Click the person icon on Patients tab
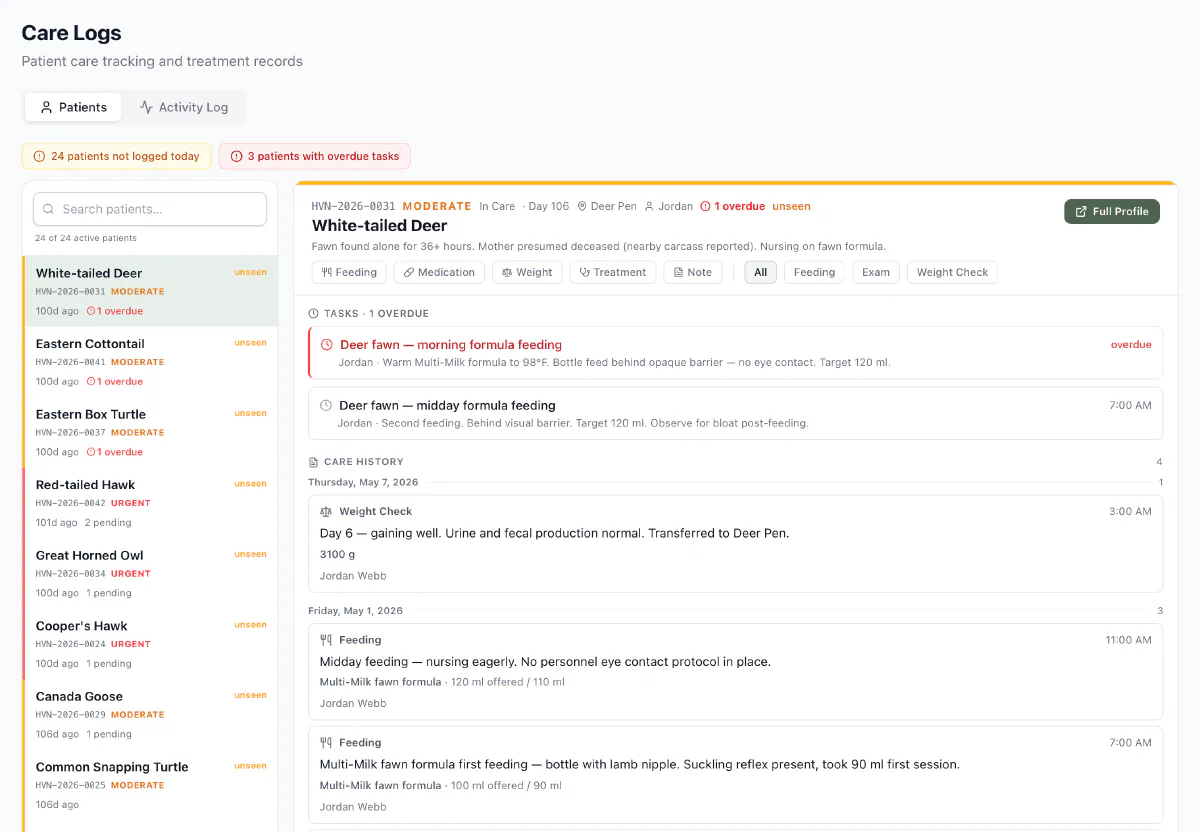Screen dimensions: 1200x832 click(x=46, y=107)
